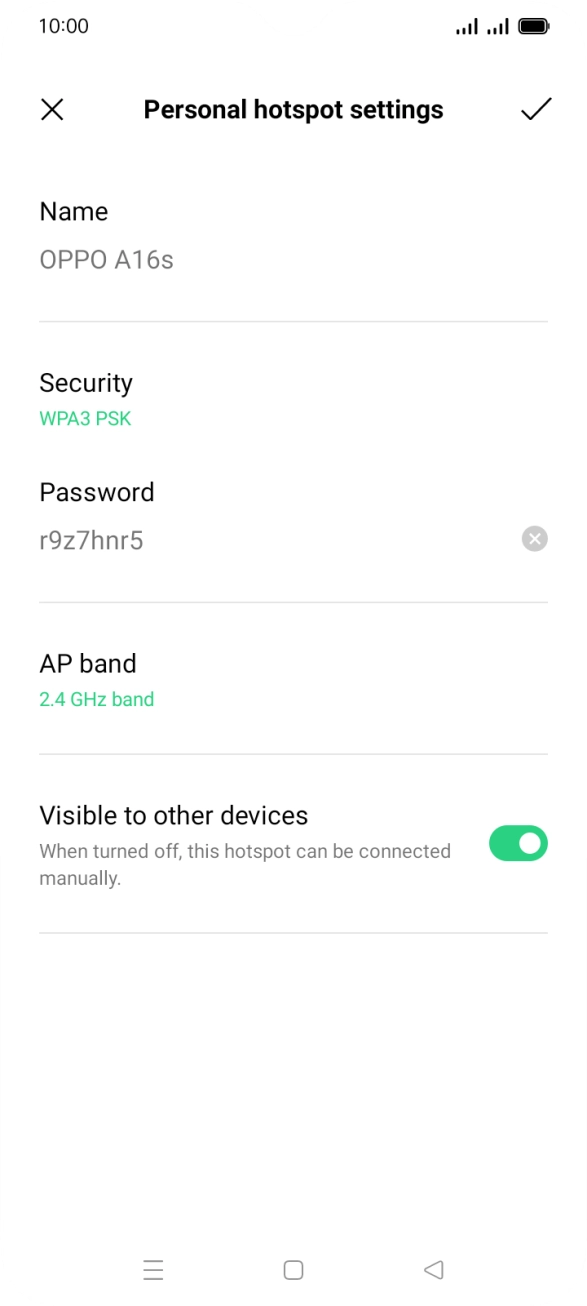Image resolution: width=587 pixels, height=1306 pixels.
Task: Open recent apps with the menu icon
Action: [x=153, y=1269]
